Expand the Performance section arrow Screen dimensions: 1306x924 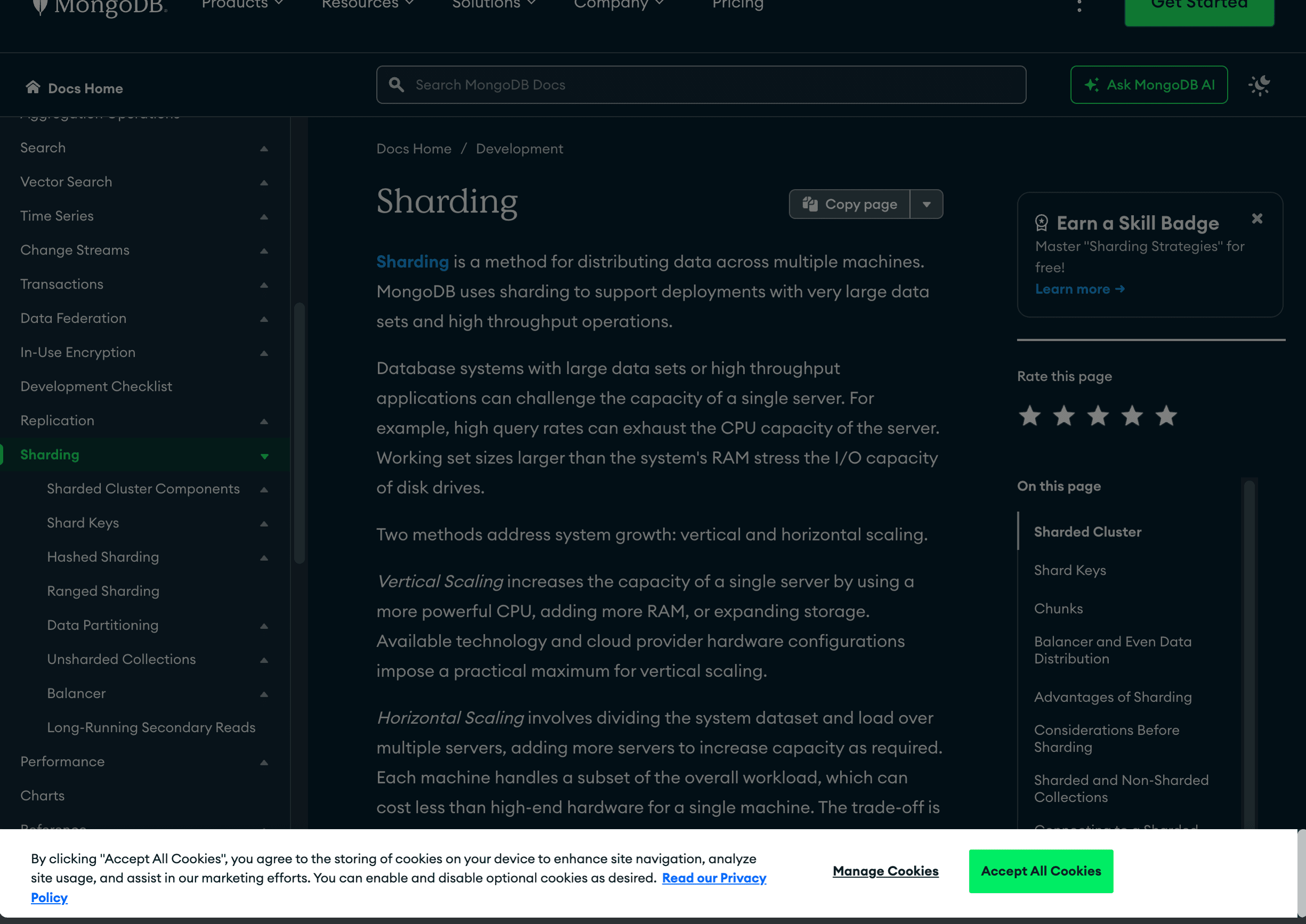[264, 763]
